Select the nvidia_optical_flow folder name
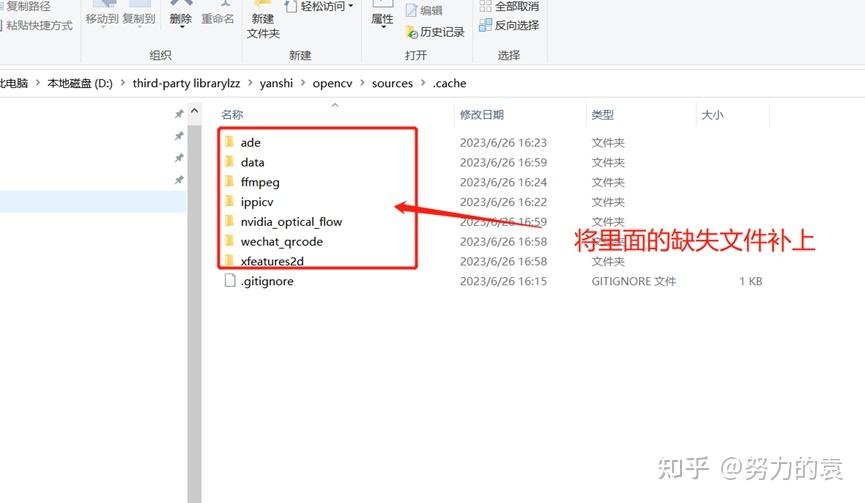Viewport: 865px width, 503px height. click(x=291, y=222)
